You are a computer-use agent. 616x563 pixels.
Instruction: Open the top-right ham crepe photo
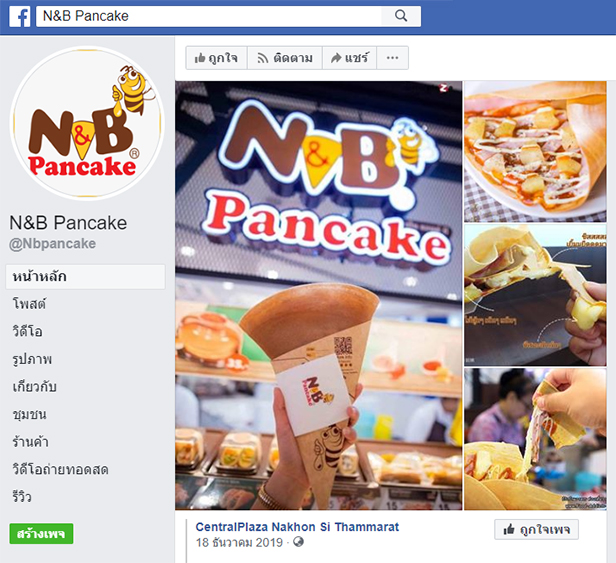click(x=535, y=152)
